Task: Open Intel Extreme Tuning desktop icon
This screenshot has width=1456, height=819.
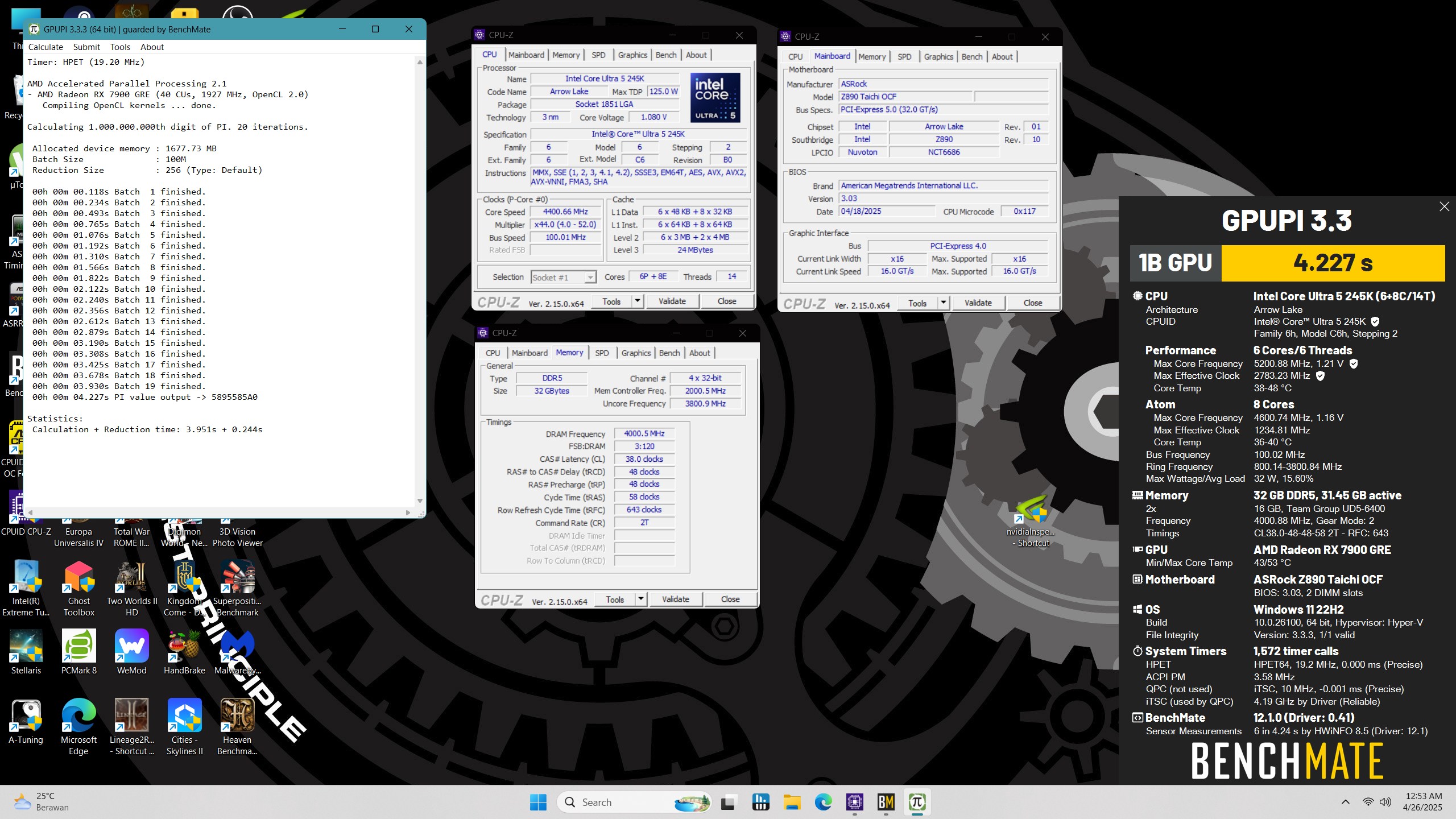Action: 26,588
